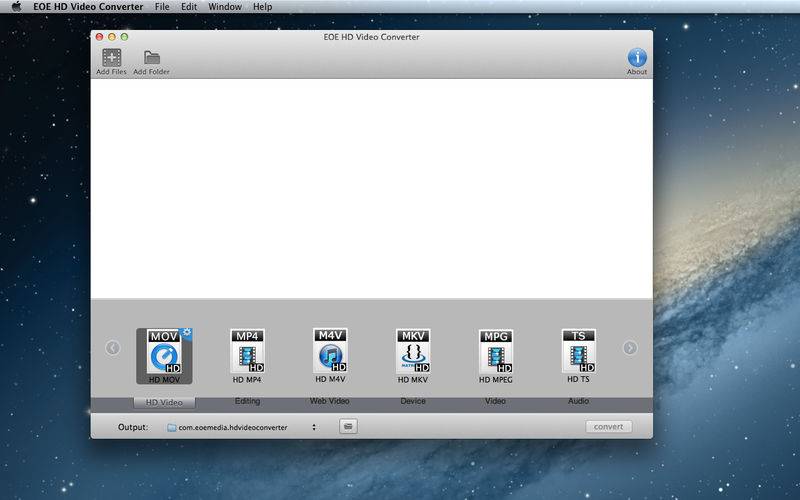Image resolution: width=800 pixels, height=500 pixels.
Task: Select the Video category tab
Action: (495, 402)
